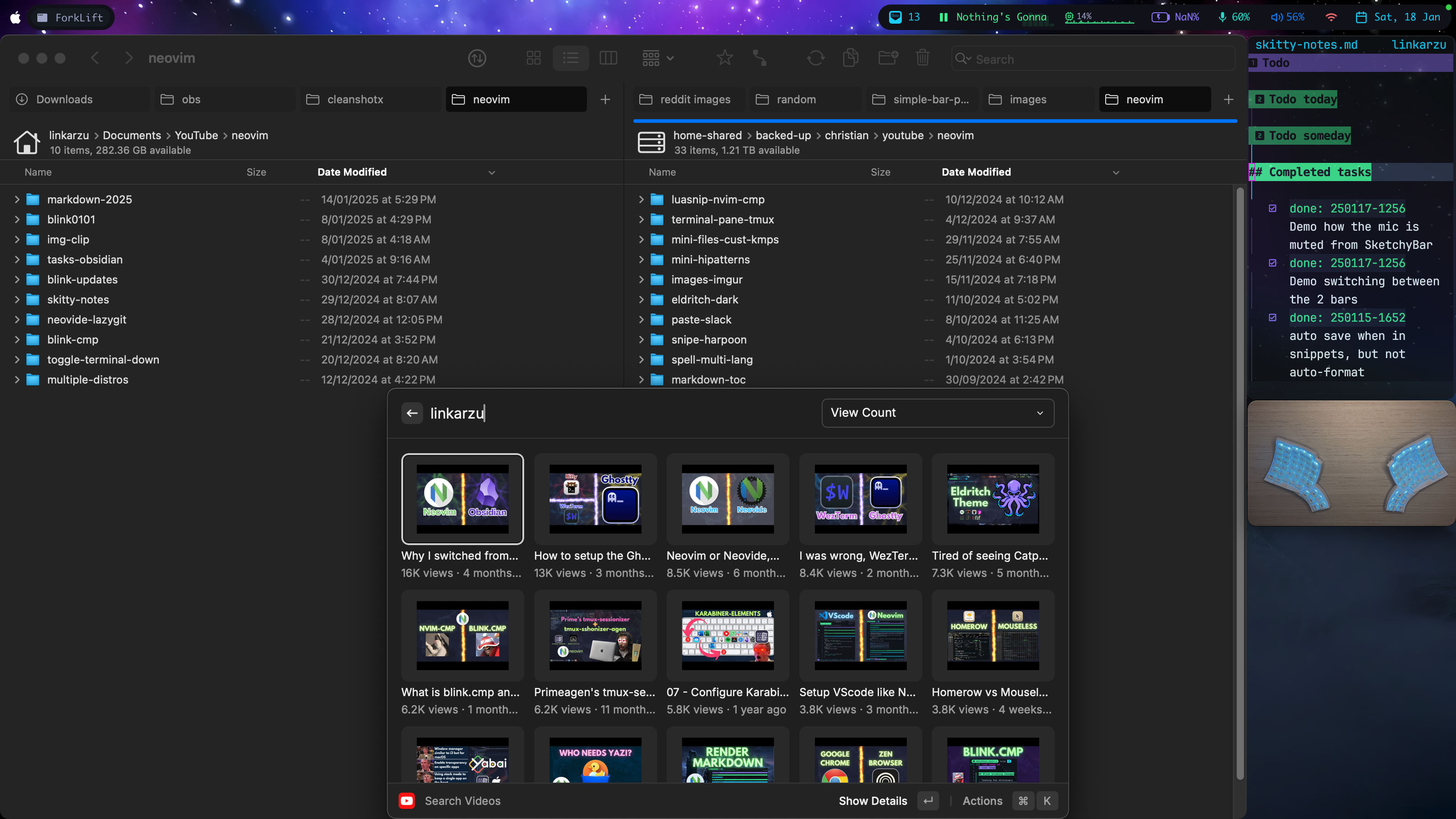Expand the img-clip folder
The width and height of the screenshot is (1456, 819).
17,240
